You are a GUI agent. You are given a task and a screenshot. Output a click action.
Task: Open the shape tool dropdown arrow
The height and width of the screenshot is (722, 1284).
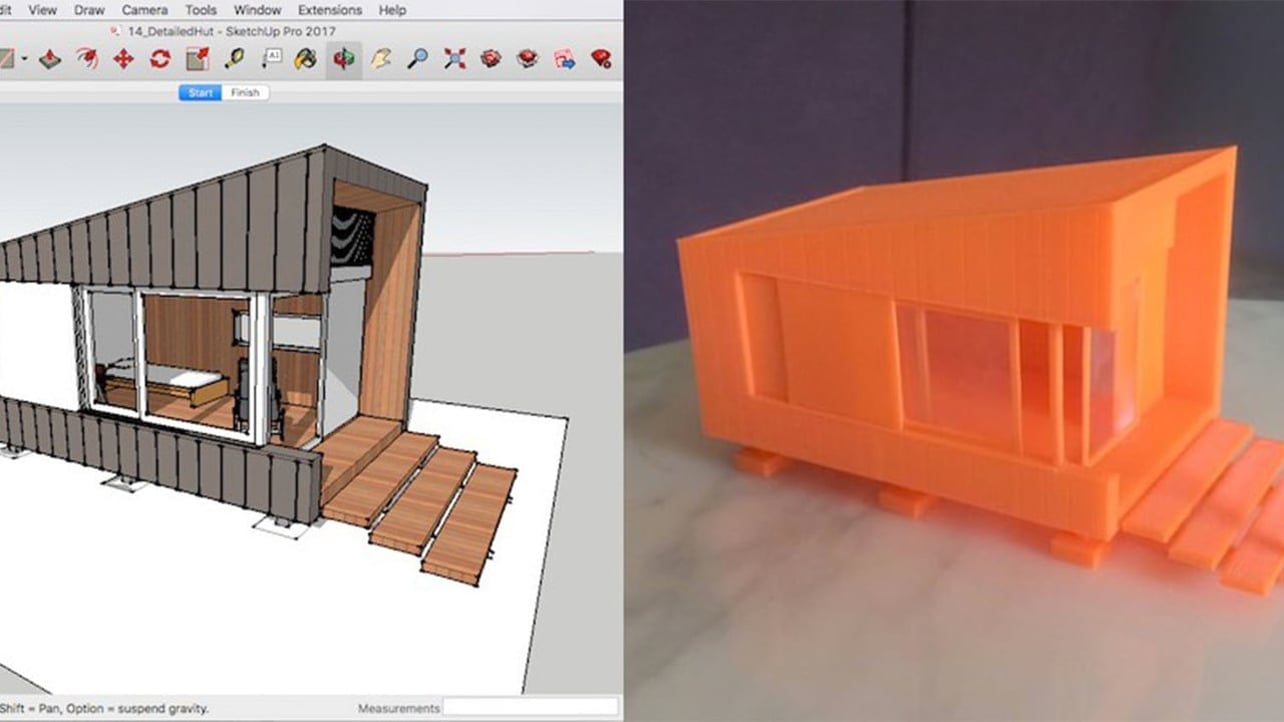[x=24, y=59]
